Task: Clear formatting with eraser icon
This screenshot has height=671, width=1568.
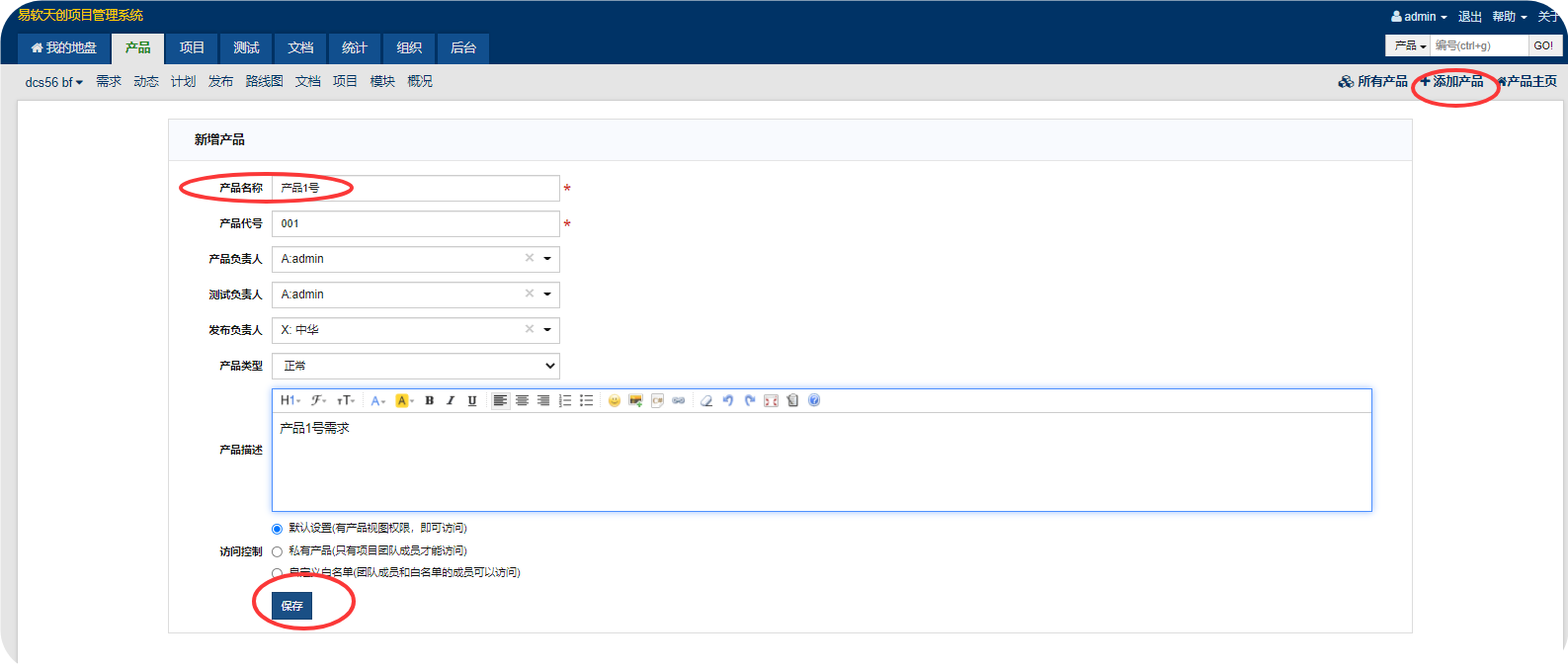Action: click(x=706, y=400)
